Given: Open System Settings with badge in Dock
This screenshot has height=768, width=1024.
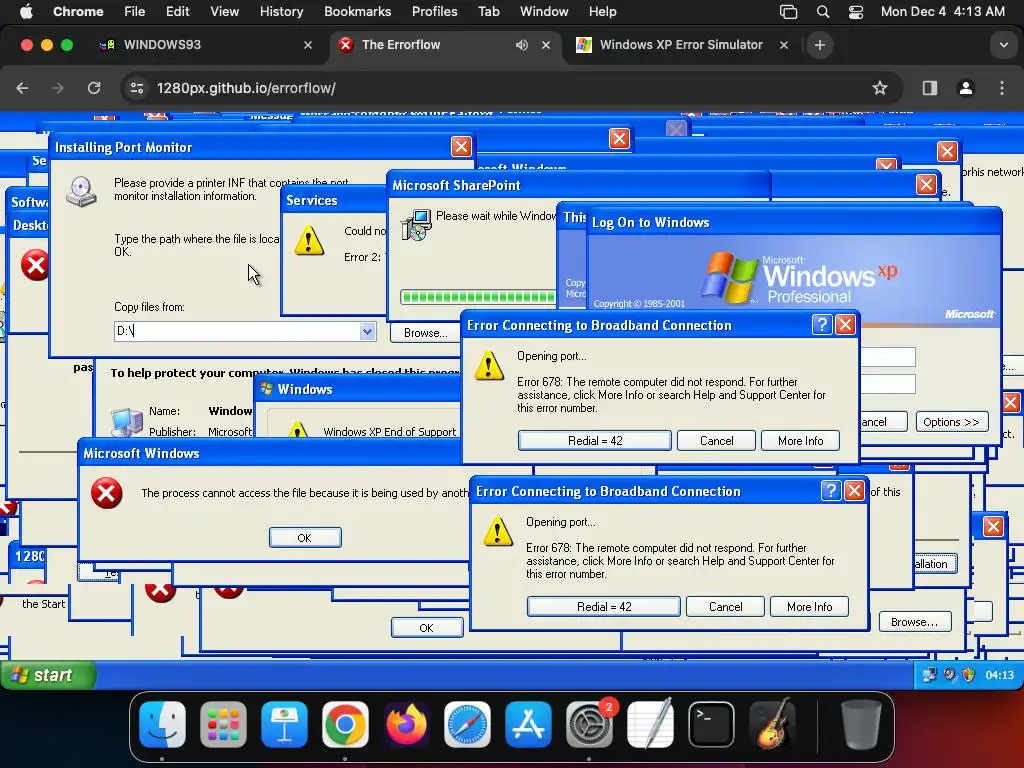Looking at the screenshot, I should tap(589, 724).
